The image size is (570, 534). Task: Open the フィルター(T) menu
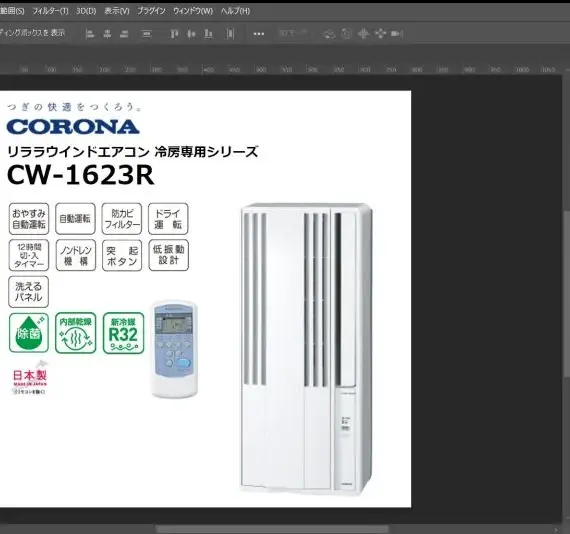click(x=50, y=11)
